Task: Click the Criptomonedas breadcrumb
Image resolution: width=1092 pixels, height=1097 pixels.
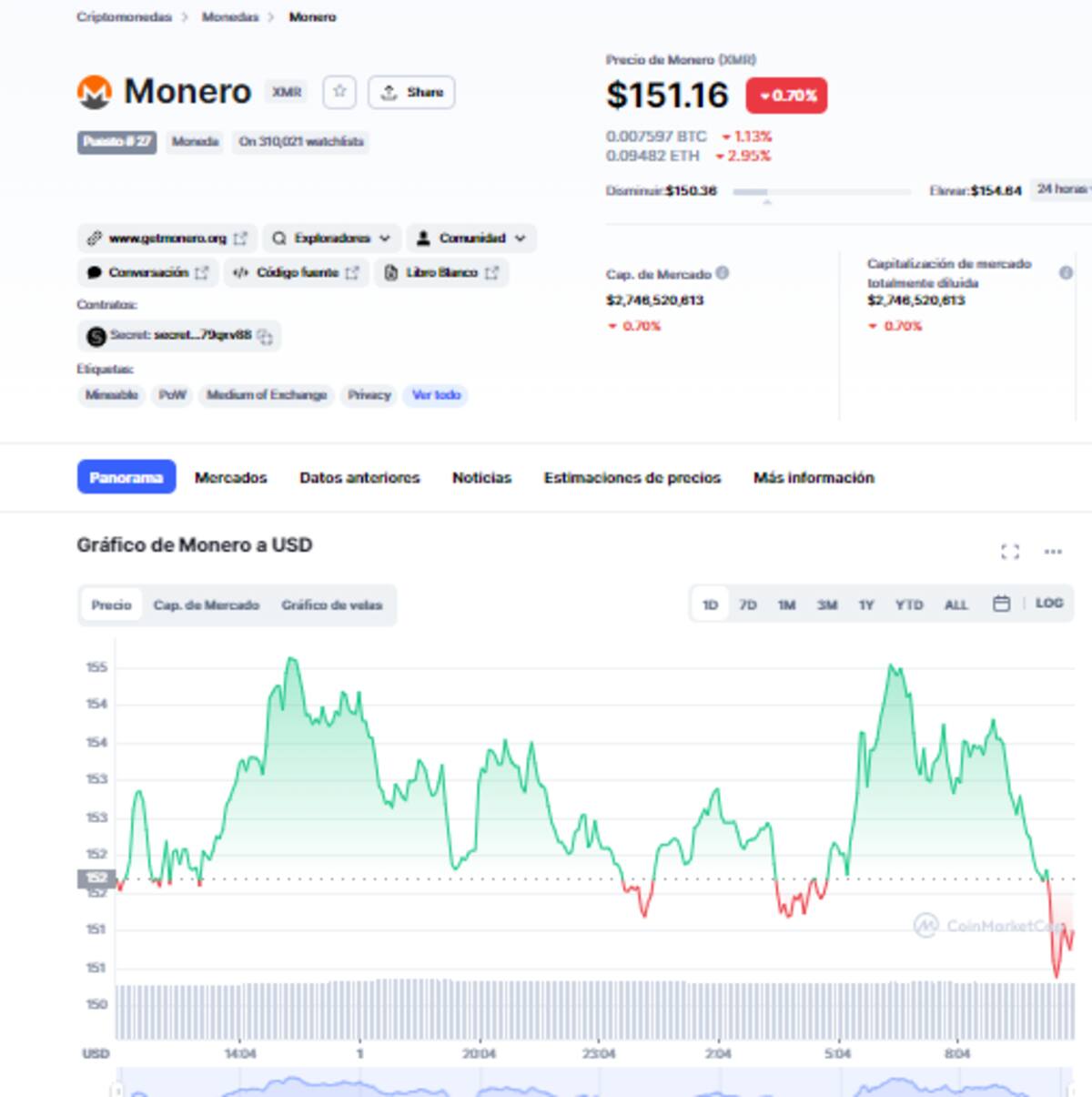Action: tap(124, 17)
